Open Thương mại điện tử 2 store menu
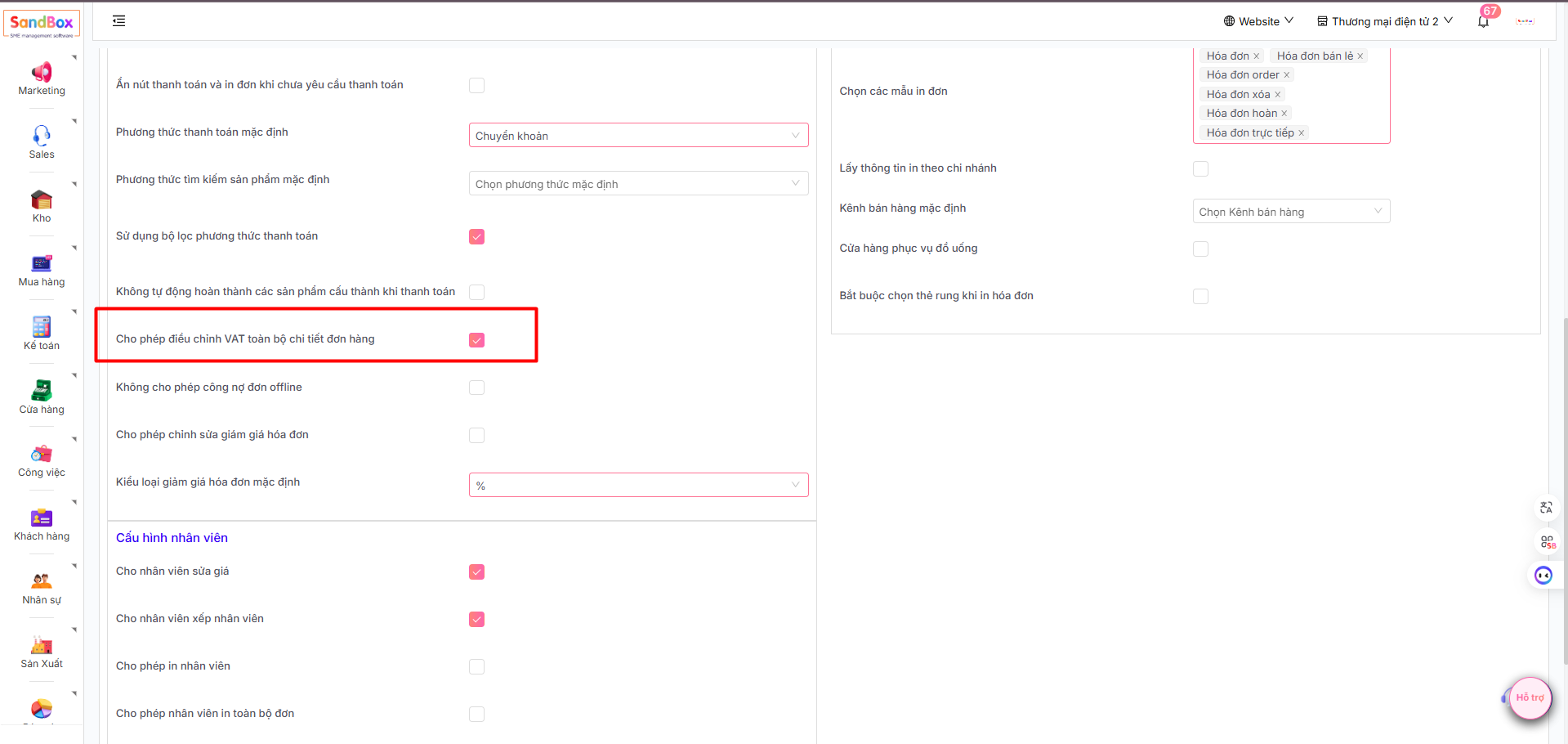This screenshot has height=744, width=1568. pos(1384,21)
